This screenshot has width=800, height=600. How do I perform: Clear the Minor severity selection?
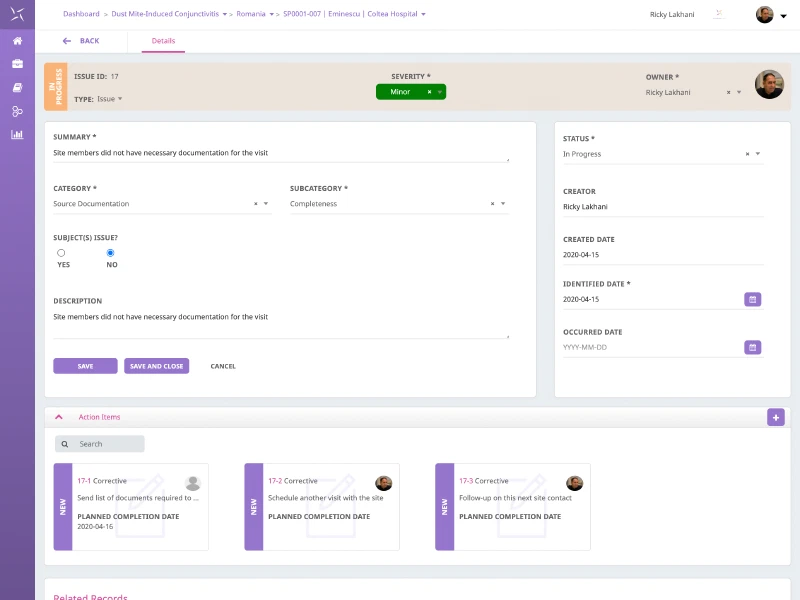point(430,92)
